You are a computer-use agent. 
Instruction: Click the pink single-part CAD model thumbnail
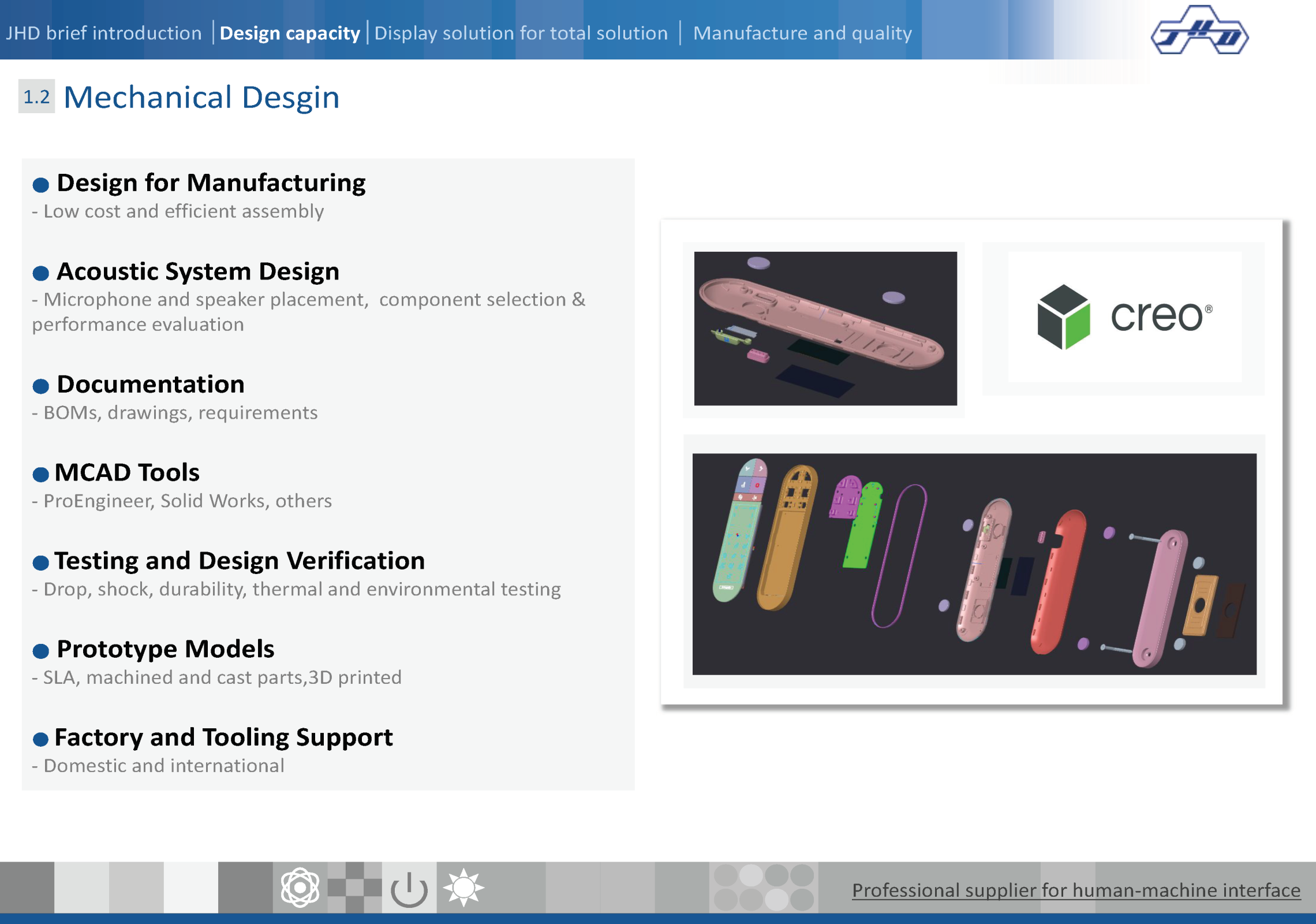click(x=825, y=328)
